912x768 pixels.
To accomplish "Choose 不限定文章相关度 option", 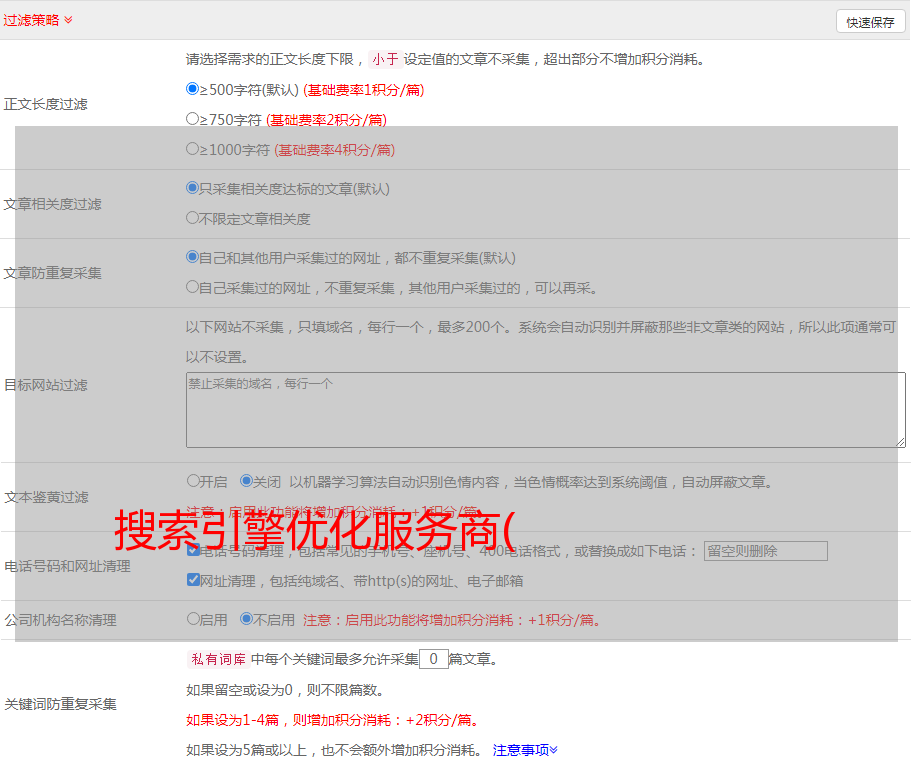I will point(192,218).
